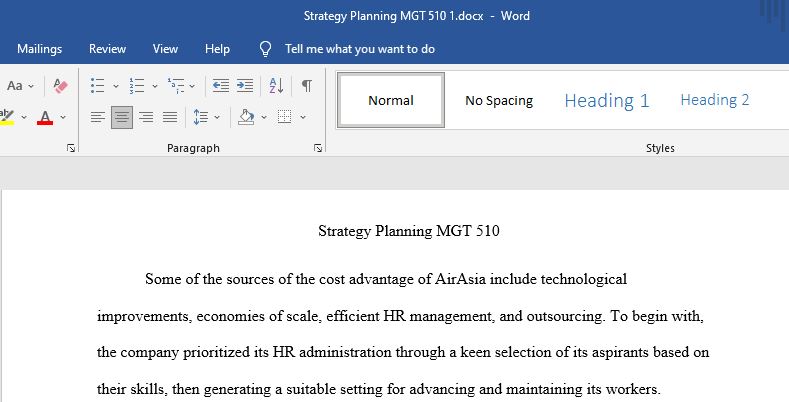This screenshot has width=789, height=402.
Task: Click the Decrease Indent icon
Action: [x=220, y=86]
